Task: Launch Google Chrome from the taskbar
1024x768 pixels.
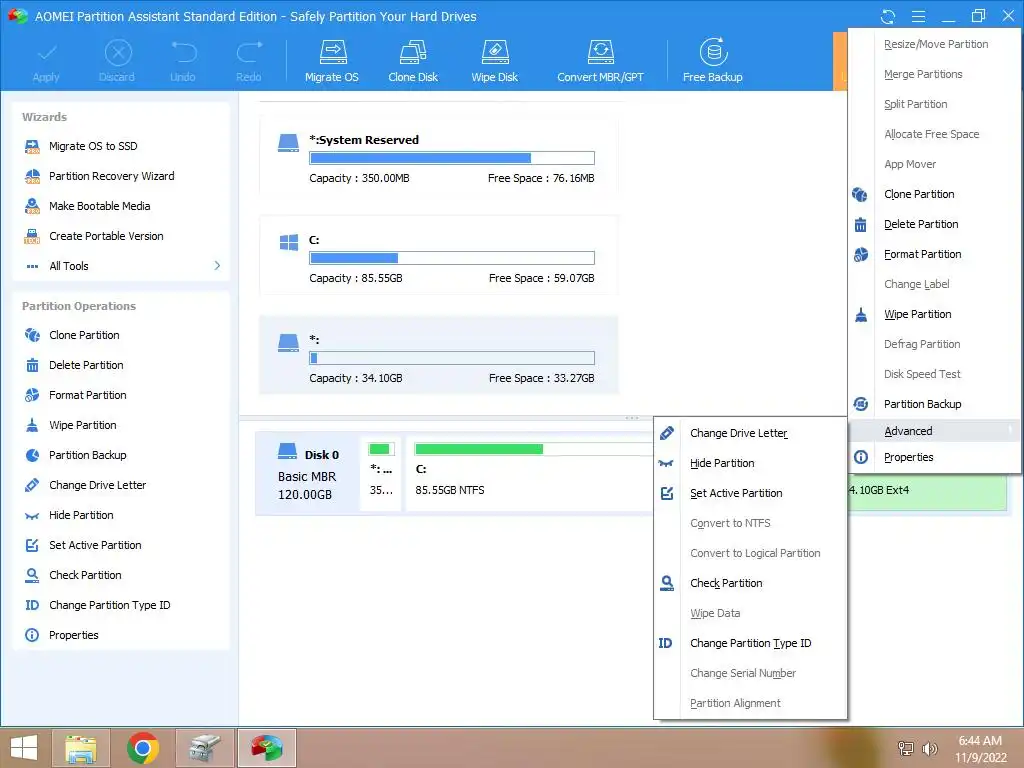Action: click(143, 748)
